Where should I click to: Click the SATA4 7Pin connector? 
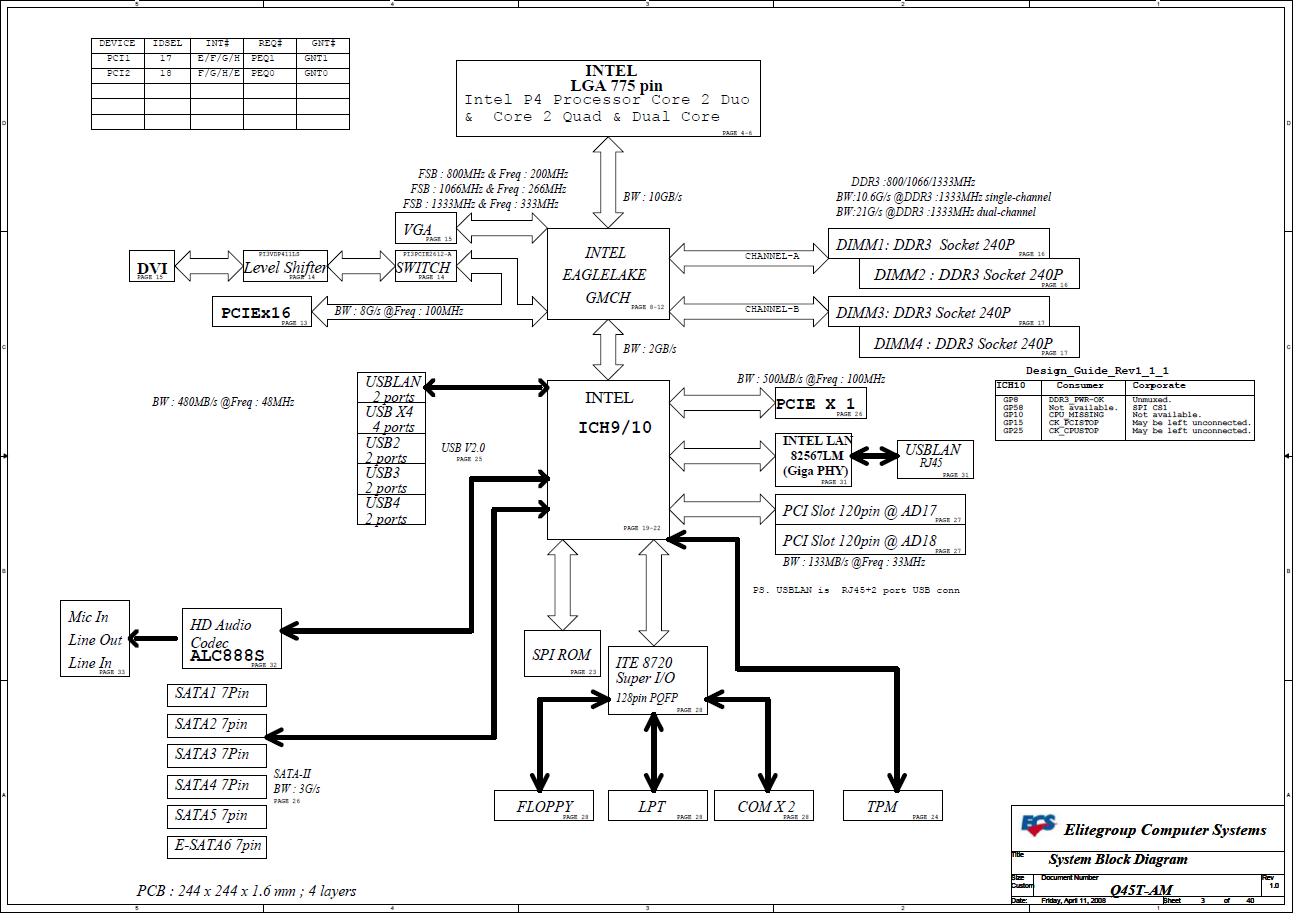pos(216,785)
